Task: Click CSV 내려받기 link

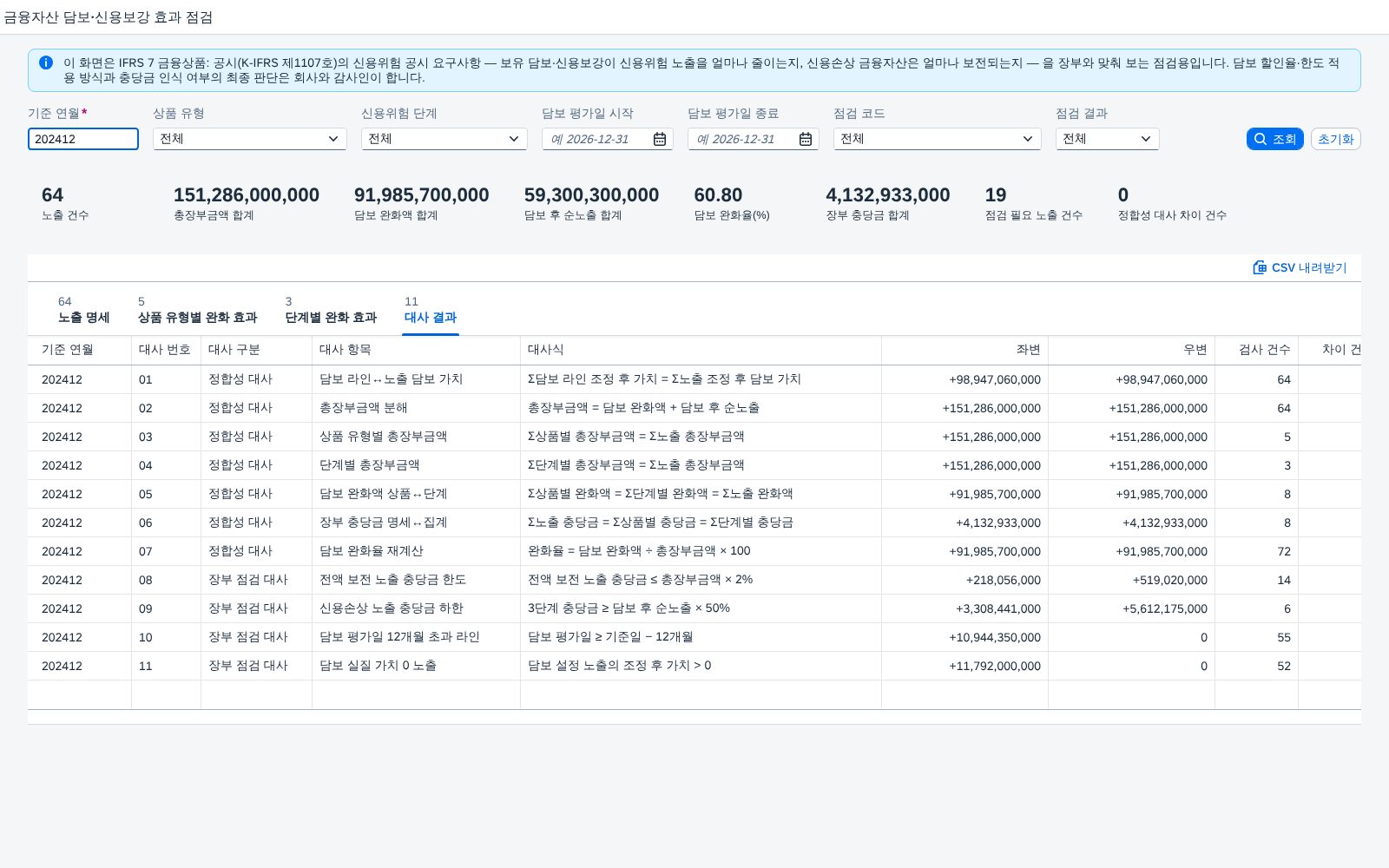Action: tap(1300, 267)
